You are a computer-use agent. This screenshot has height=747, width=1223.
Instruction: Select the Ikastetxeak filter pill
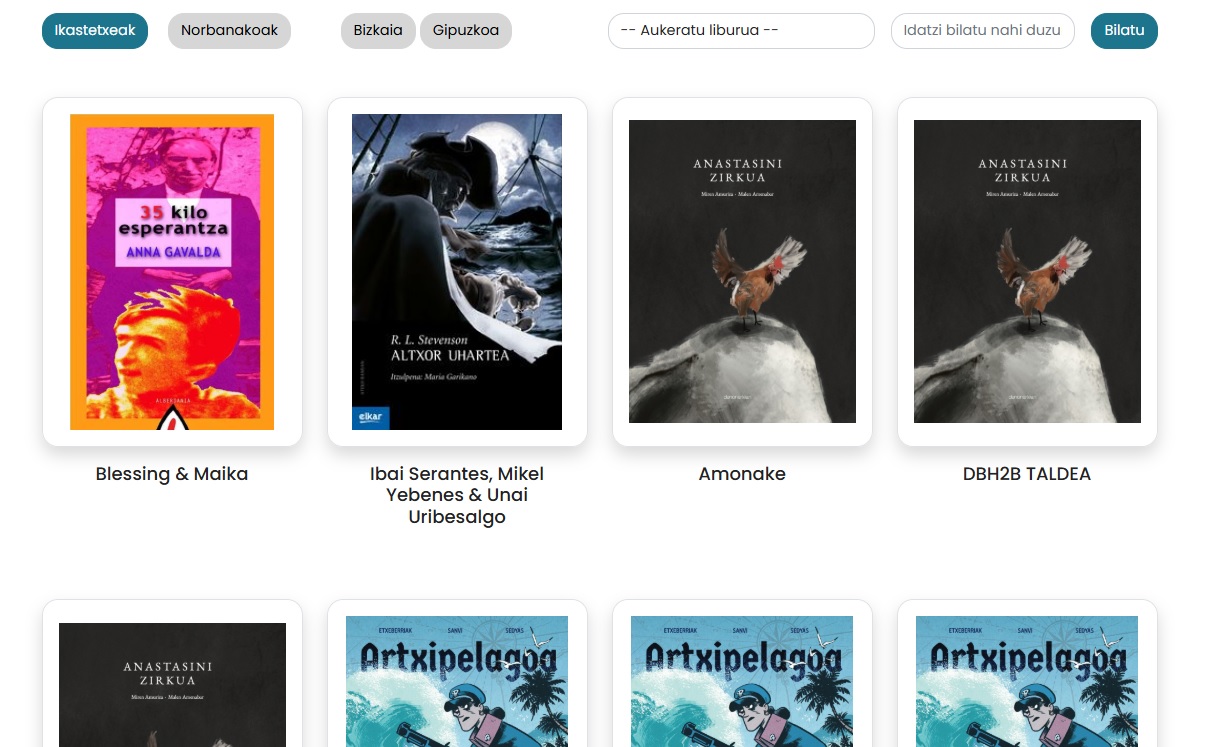(x=95, y=30)
